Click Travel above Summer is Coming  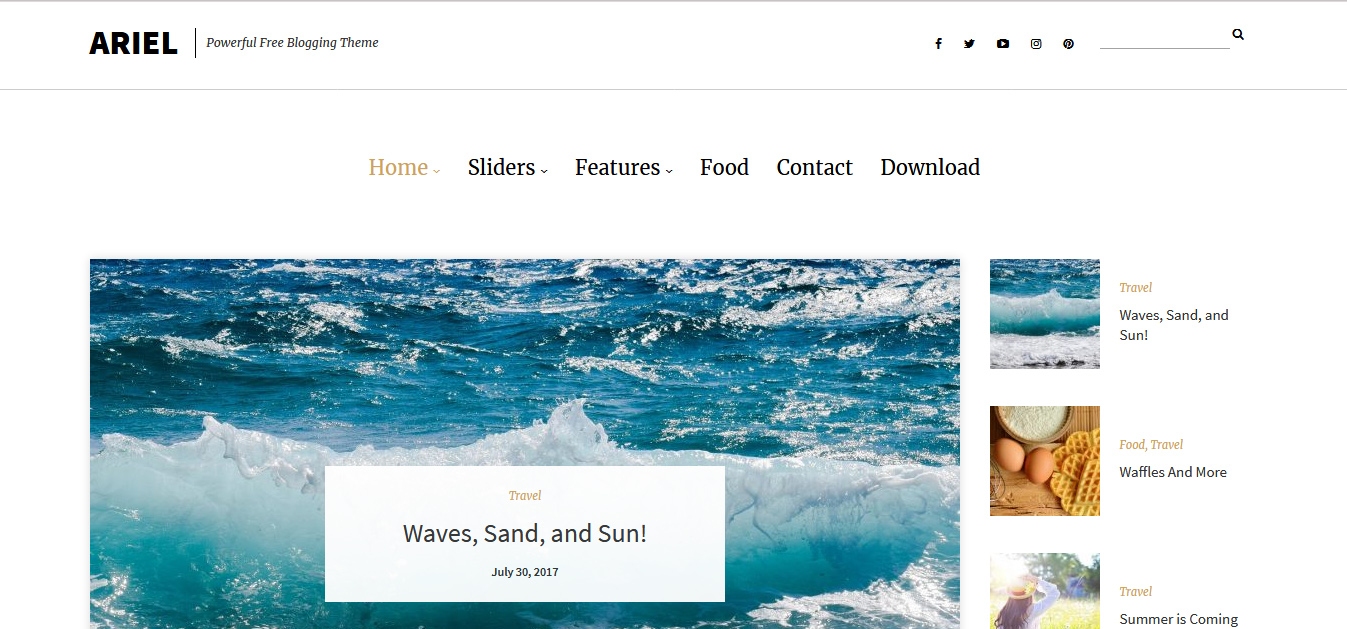coord(1135,592)
